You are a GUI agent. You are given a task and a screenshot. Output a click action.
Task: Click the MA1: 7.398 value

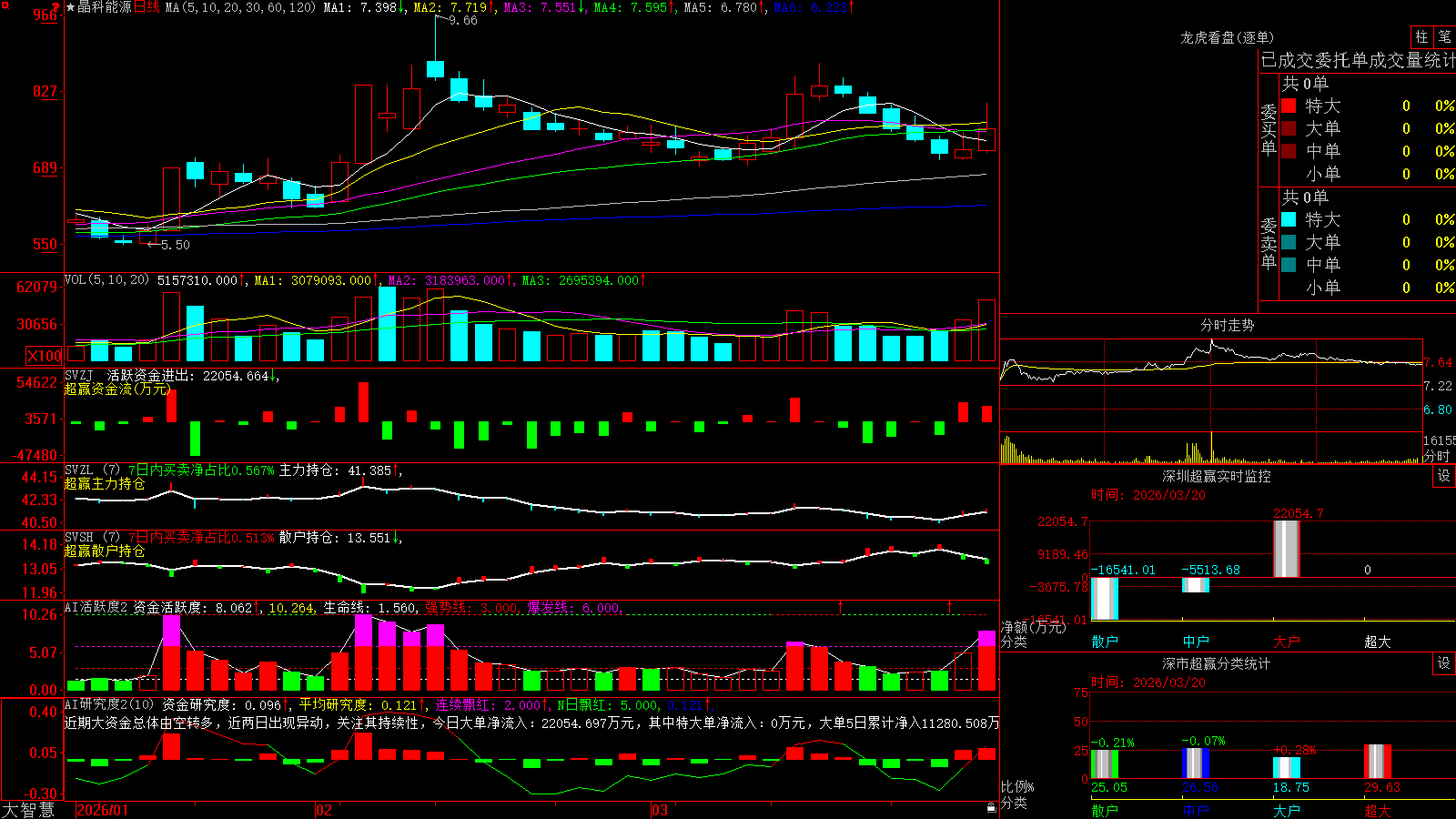364,7
